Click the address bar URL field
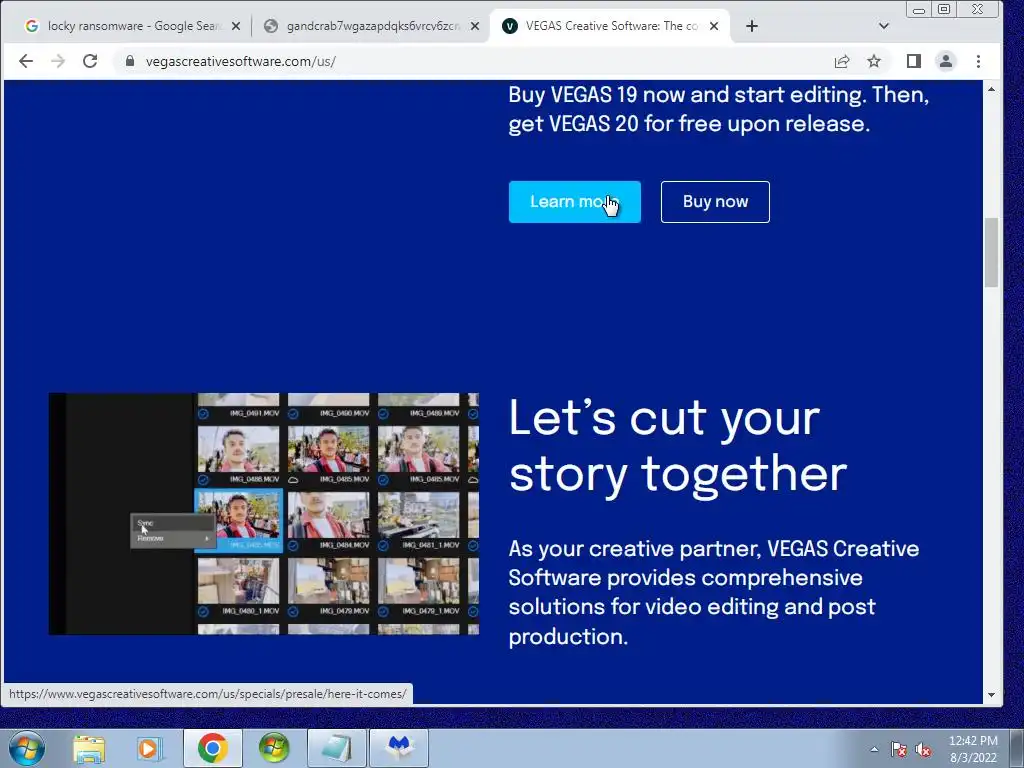The image size is (1024, 768). [x=470, y=61]
